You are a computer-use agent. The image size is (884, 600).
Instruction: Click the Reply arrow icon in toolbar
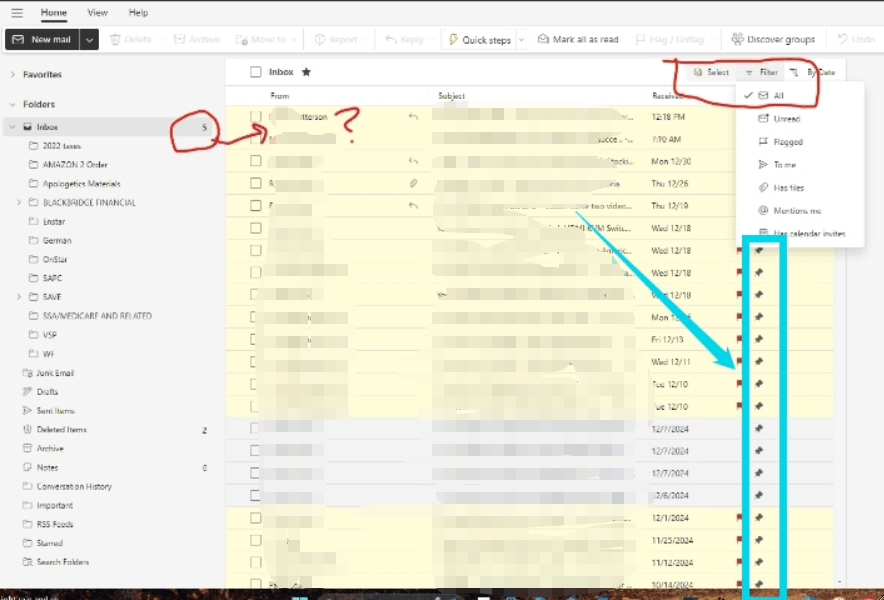[391, 39]
